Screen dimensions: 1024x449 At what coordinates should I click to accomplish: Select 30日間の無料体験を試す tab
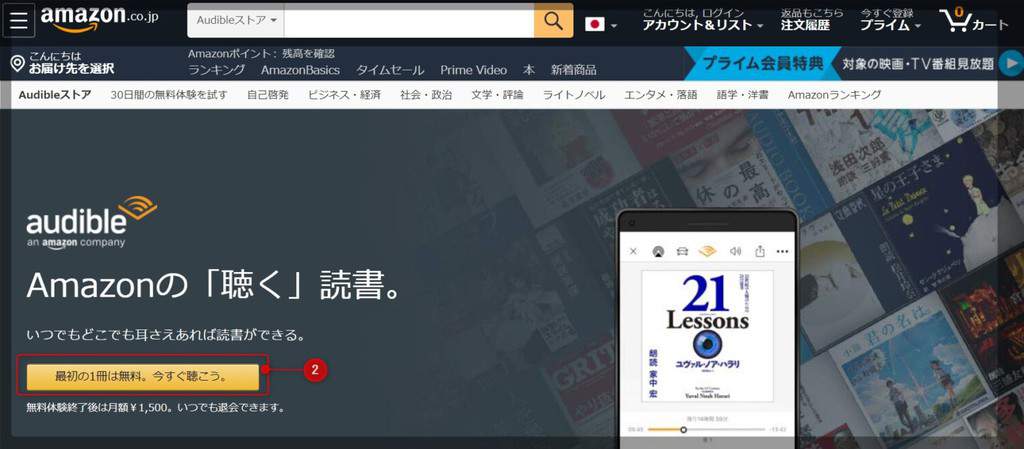[169, 95]
